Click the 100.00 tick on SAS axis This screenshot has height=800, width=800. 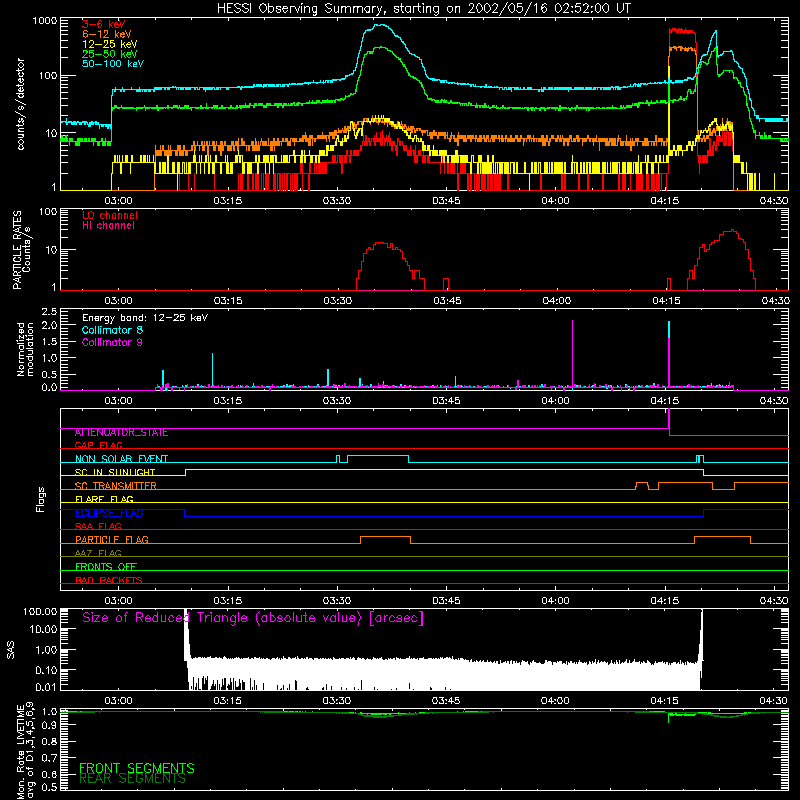pos(40,612)
